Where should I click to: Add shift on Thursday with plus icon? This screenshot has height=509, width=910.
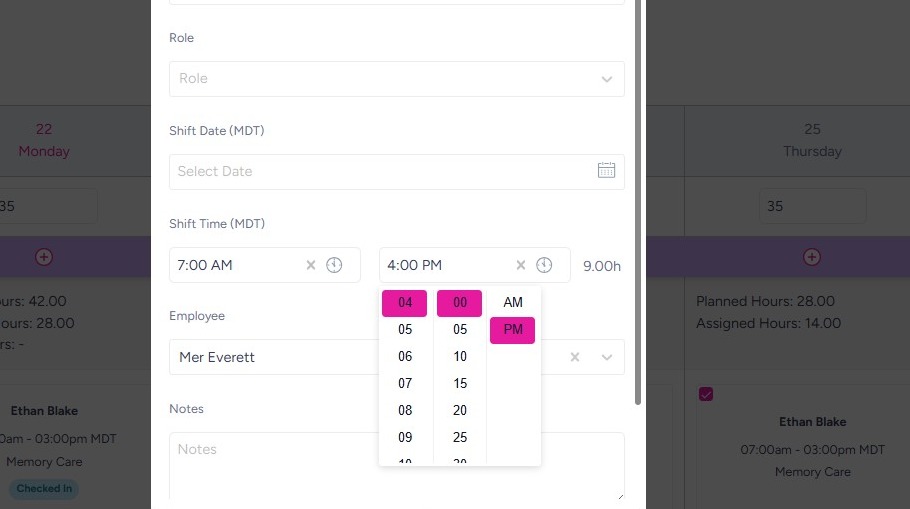tap(812, 257)
